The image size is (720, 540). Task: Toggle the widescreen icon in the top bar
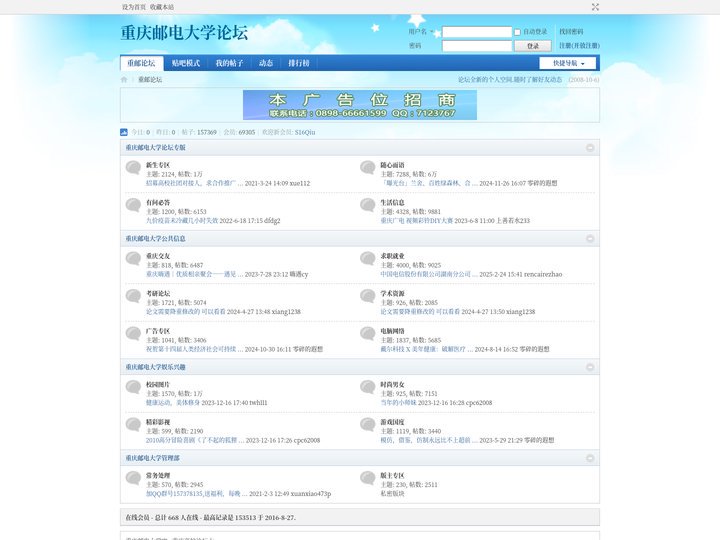595,7
